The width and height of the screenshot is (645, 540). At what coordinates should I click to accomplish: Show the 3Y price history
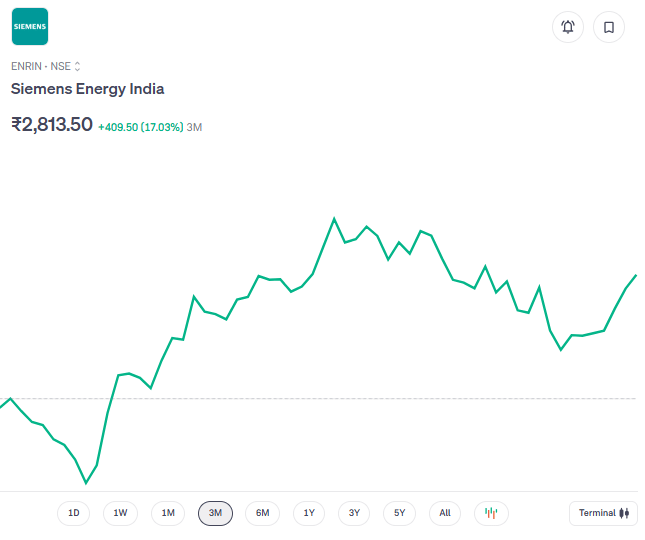354,513
